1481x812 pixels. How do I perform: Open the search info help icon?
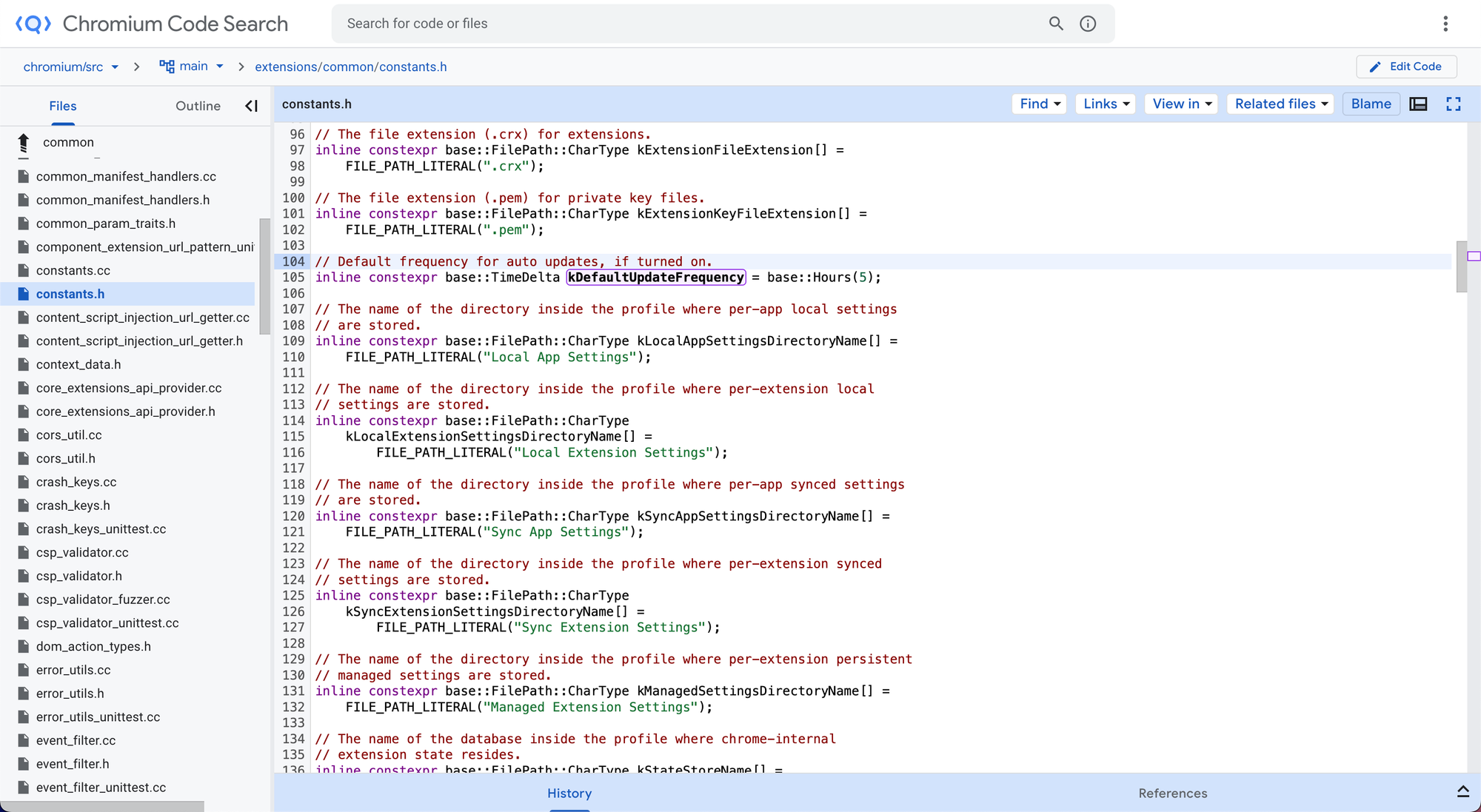[1088, 24]
